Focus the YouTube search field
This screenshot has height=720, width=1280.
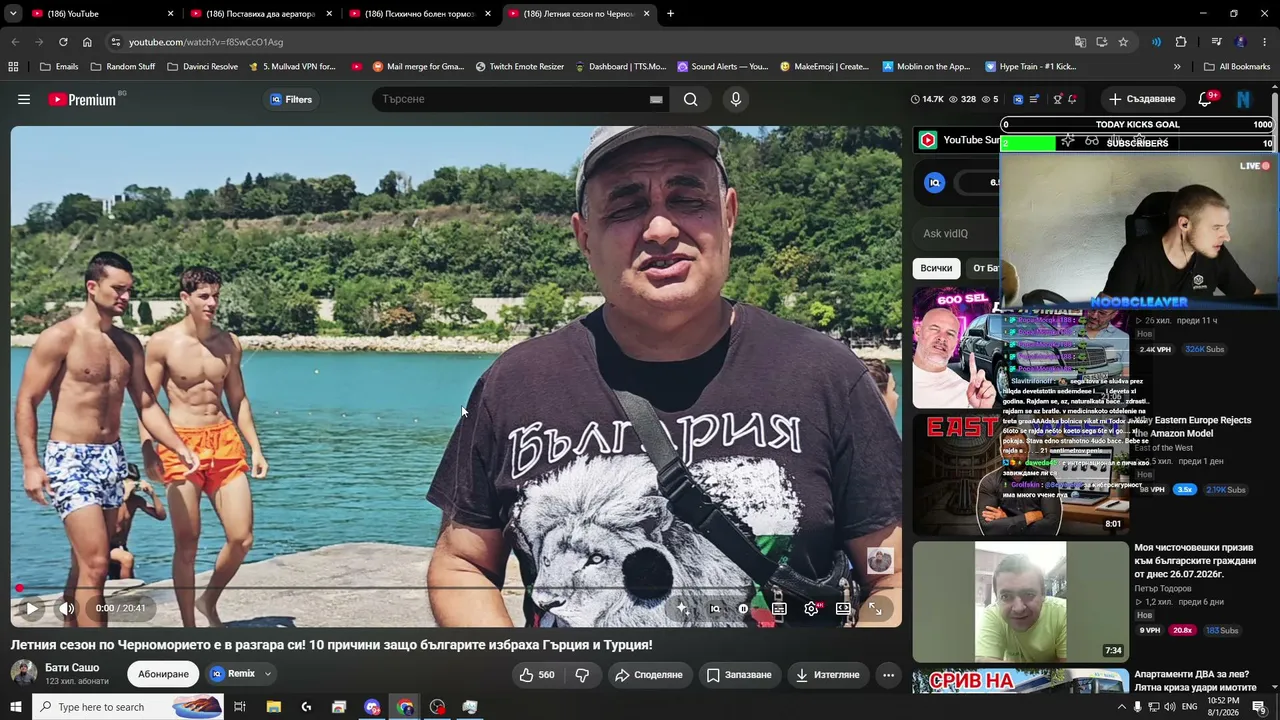[512, 99]
